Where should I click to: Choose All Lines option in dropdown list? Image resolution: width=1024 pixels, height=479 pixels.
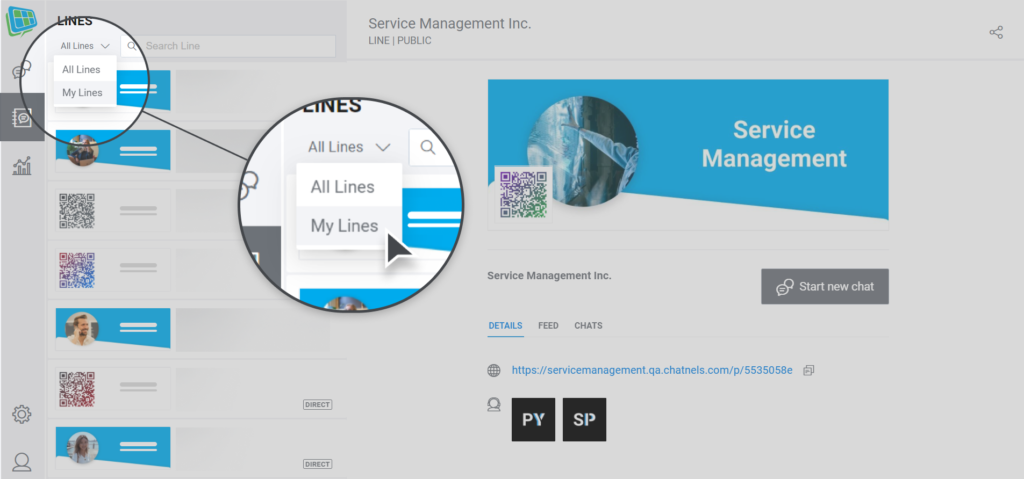[82, 69]
